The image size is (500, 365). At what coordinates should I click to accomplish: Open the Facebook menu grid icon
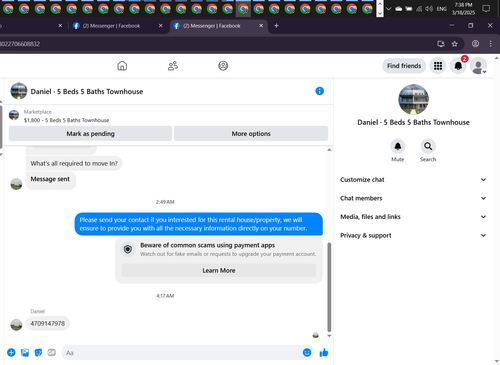pyautogui.click(x=438, y=66)
